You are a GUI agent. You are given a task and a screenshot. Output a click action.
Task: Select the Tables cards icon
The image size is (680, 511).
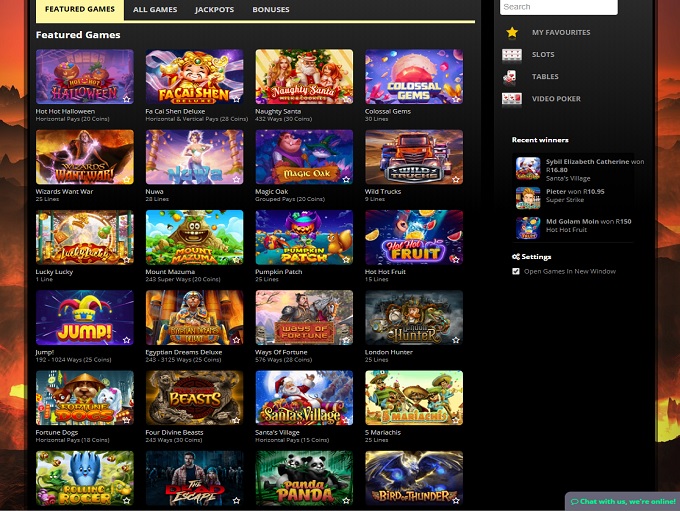point(512,76)
